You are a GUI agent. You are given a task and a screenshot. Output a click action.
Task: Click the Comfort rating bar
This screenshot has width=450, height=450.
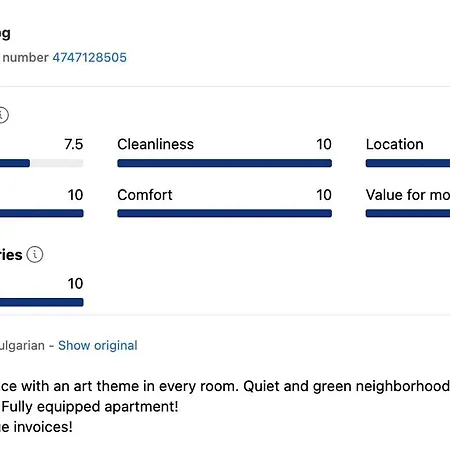[224, 213]
